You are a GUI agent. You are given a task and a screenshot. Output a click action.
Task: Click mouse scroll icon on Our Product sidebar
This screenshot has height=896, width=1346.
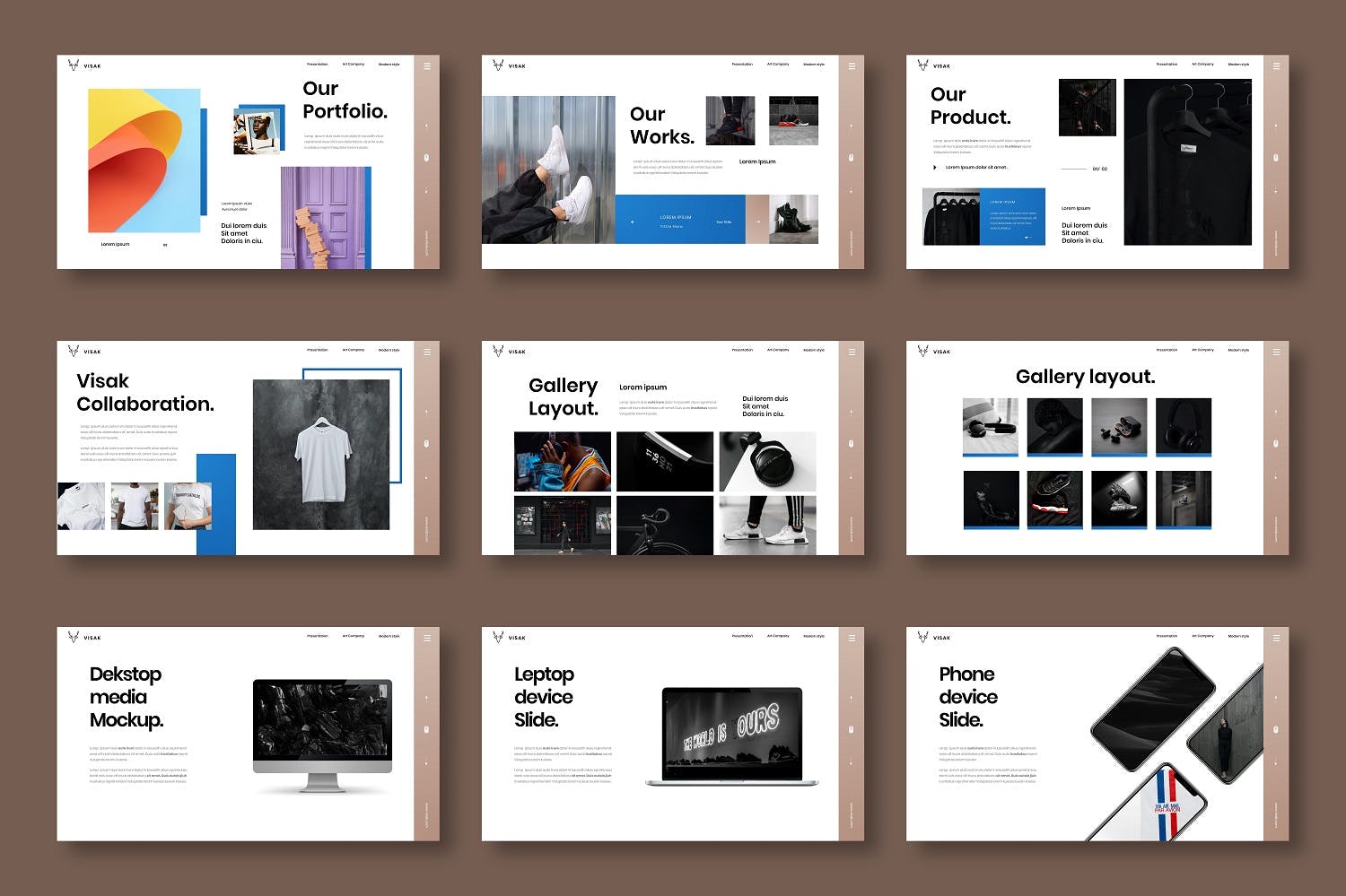coord(1276,158)
